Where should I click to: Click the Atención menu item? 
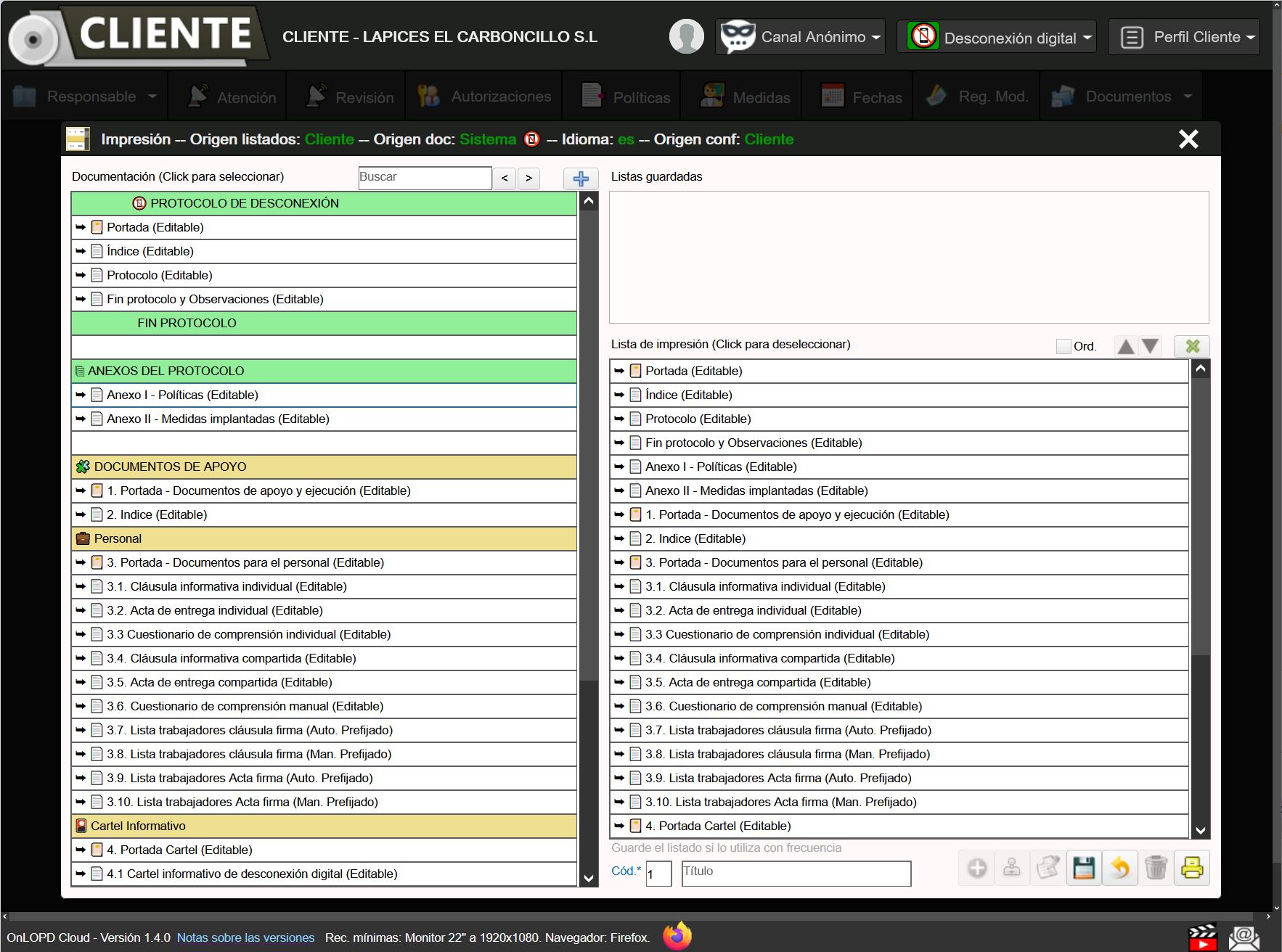(x=232, y=97)
